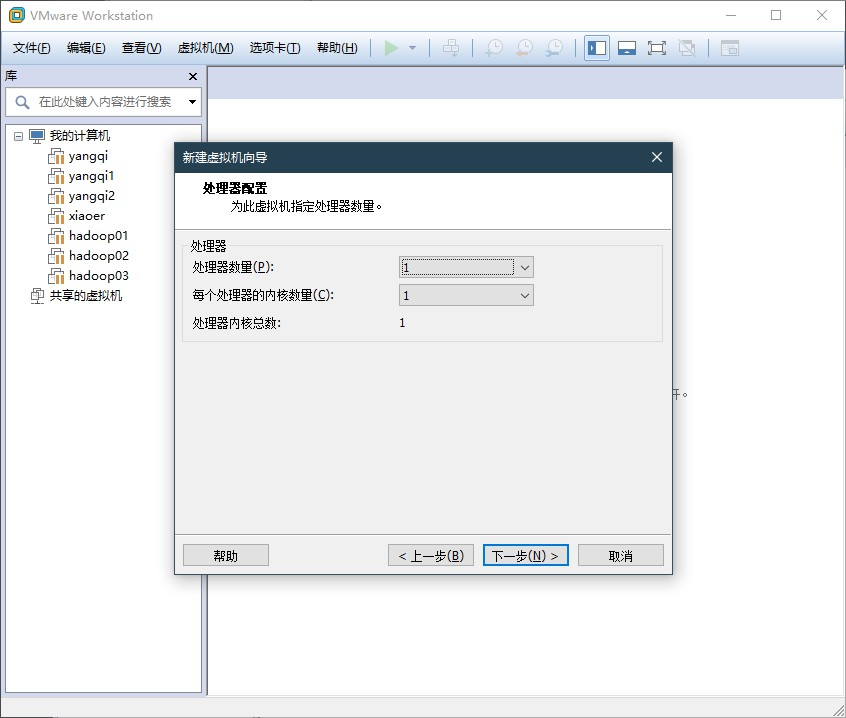The height and width of the screenshot is (718, 846).
Task: Click the Unity mode toolbar icon
Action: (x=687, y=48)
